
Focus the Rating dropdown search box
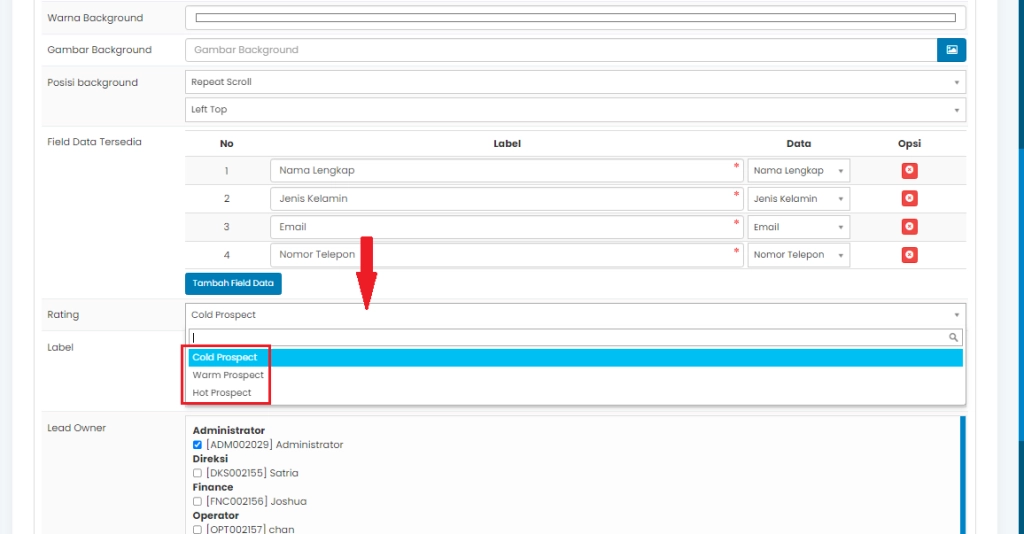coord(575,338)
